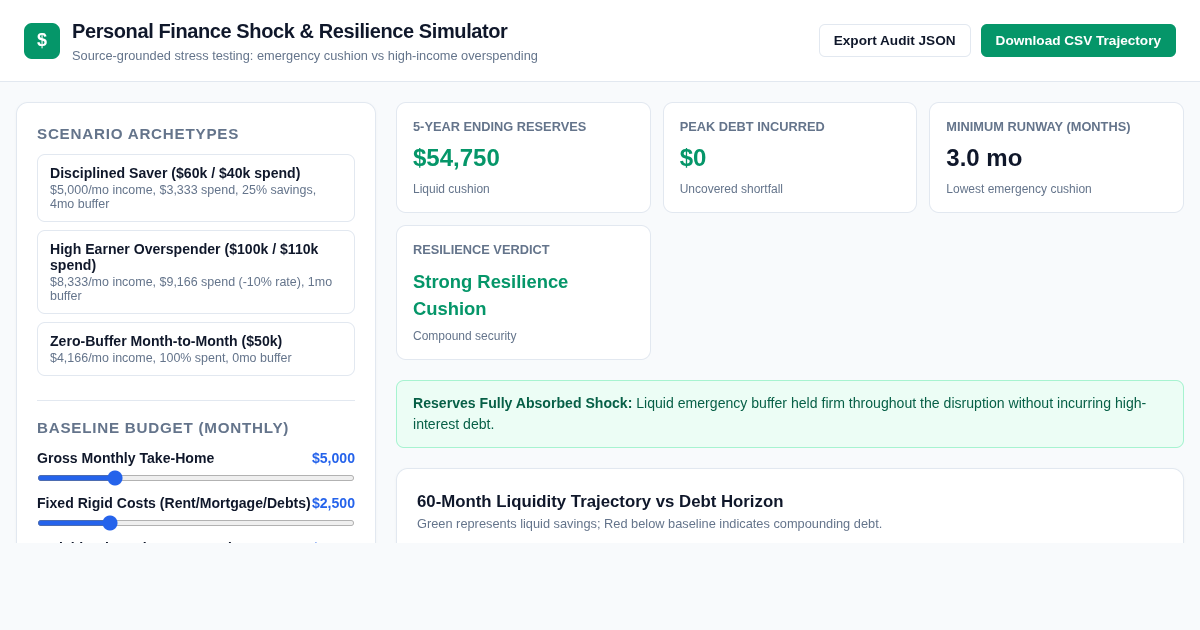Click the green/red chart legend description
This screenshot has width=1200, height=630.
pyautogui.click(x=650, y=524)
